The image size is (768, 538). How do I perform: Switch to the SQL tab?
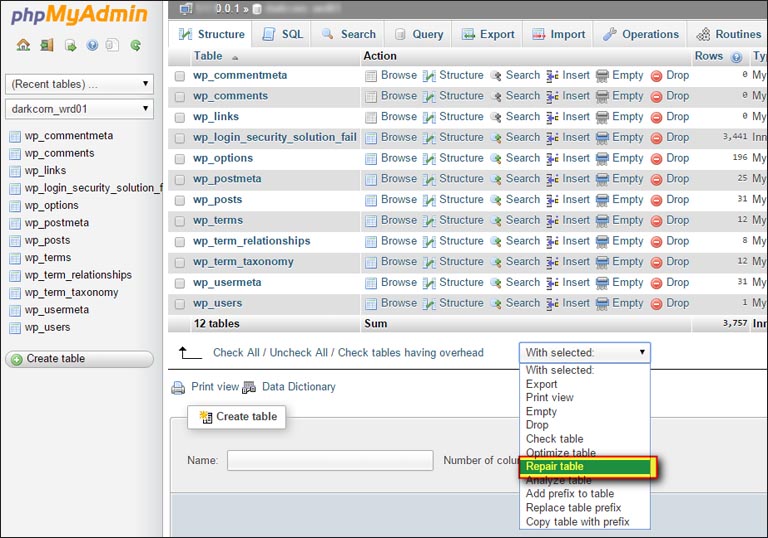coord(282,34)
